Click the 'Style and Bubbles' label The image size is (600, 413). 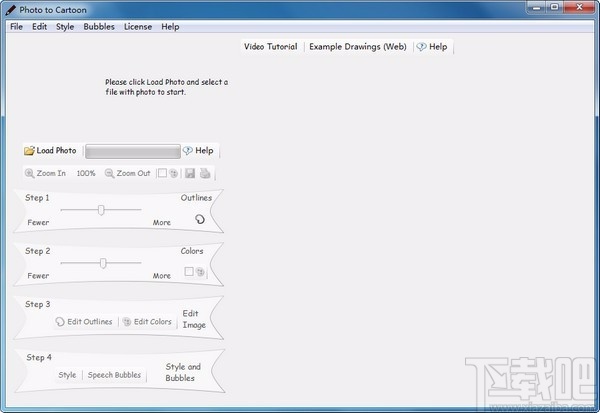pos(183,372)
